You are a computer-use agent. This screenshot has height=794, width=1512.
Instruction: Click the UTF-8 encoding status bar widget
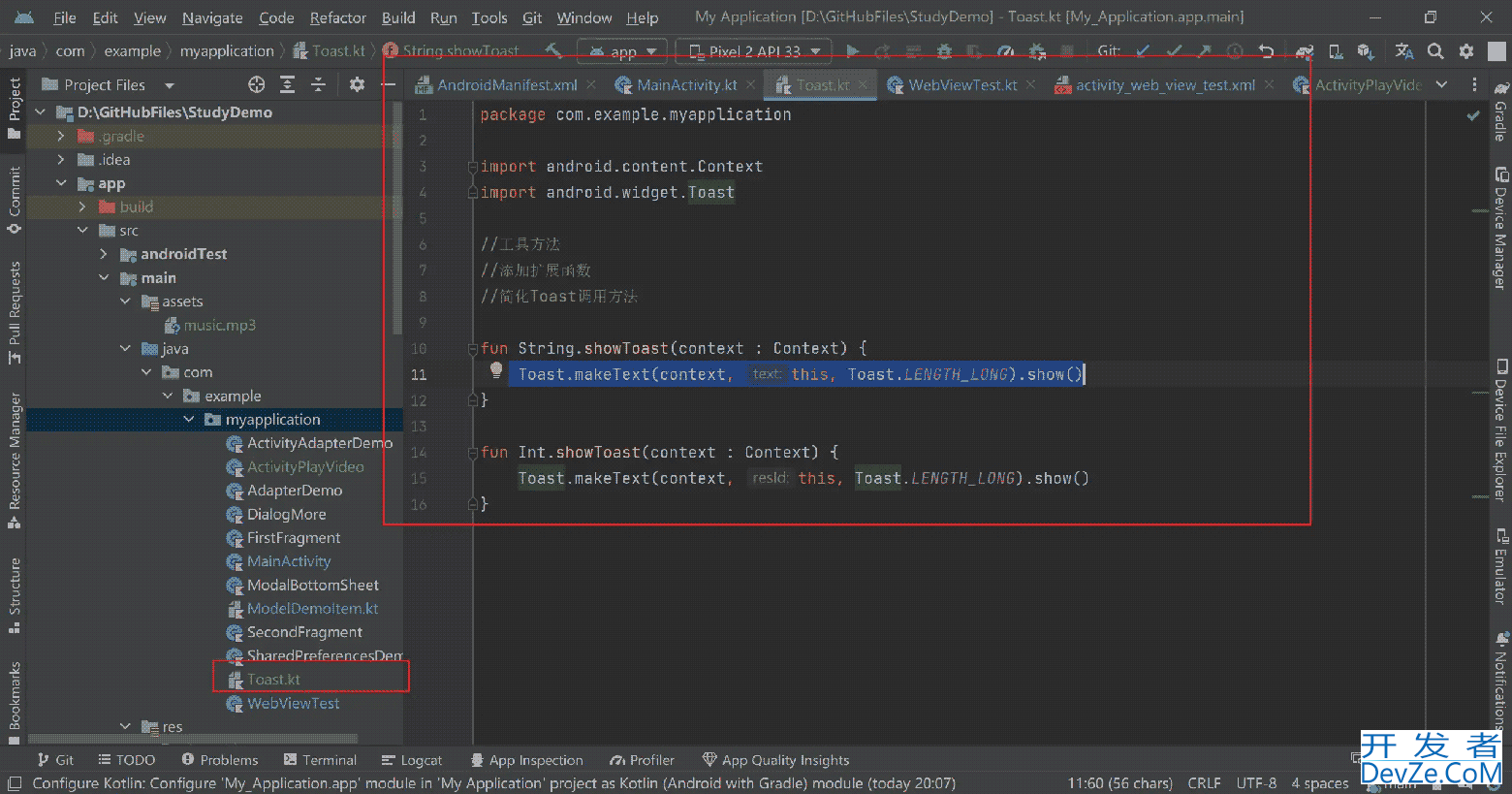(1256, 782)
